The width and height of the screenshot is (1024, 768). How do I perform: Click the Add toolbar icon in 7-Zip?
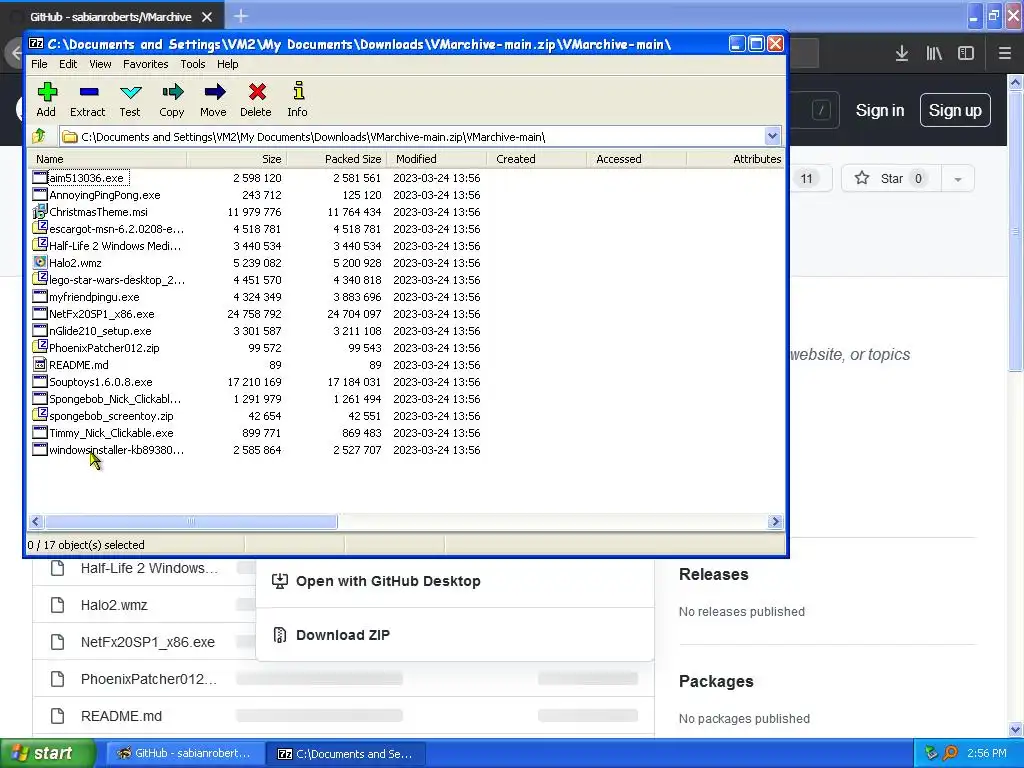click(x=47, y=92)
